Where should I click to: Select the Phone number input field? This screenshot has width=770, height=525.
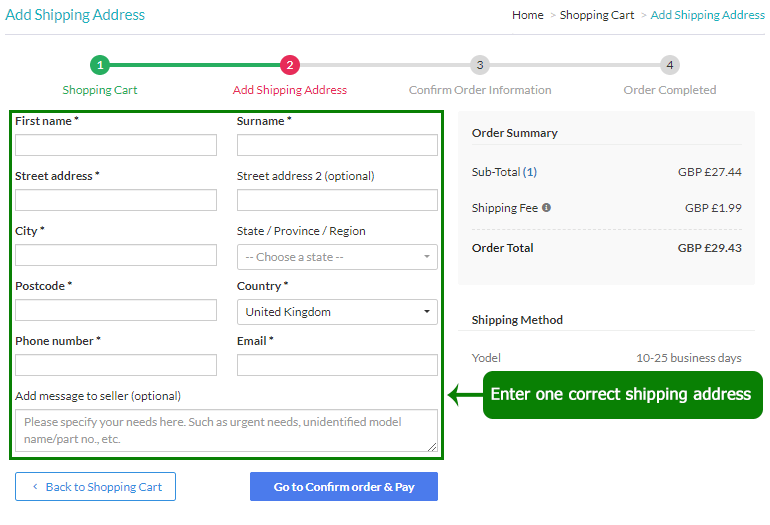[x=116, y=366]
